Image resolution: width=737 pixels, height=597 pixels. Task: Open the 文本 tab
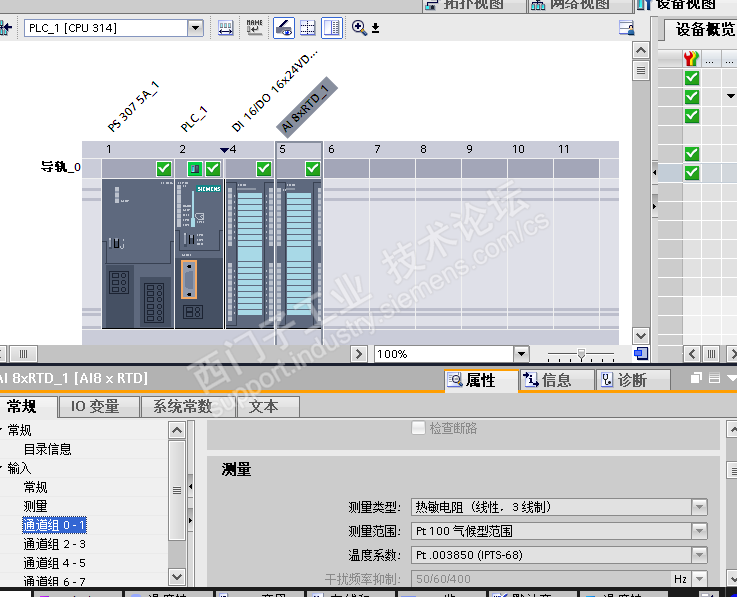click(x=268, y=407)
